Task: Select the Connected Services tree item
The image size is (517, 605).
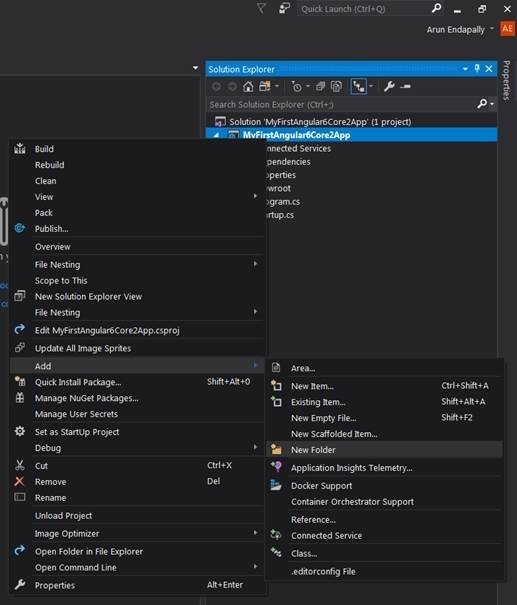Action: point(298,148)
